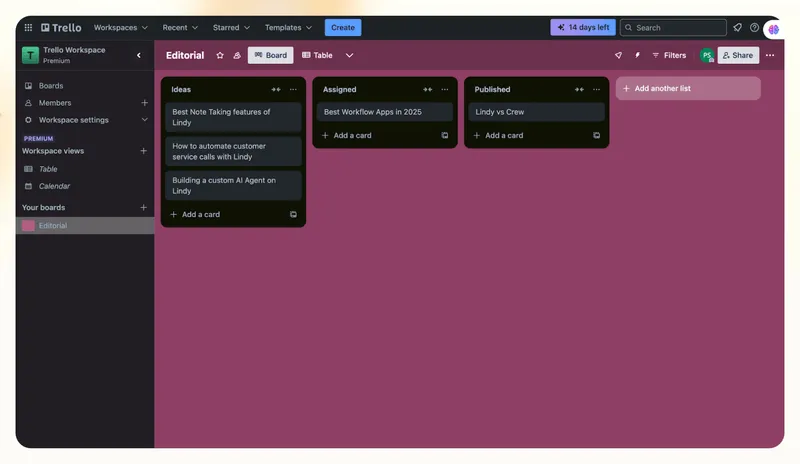Click the plus icon beside Members
The image size is (800, 464).
(144, 103)
